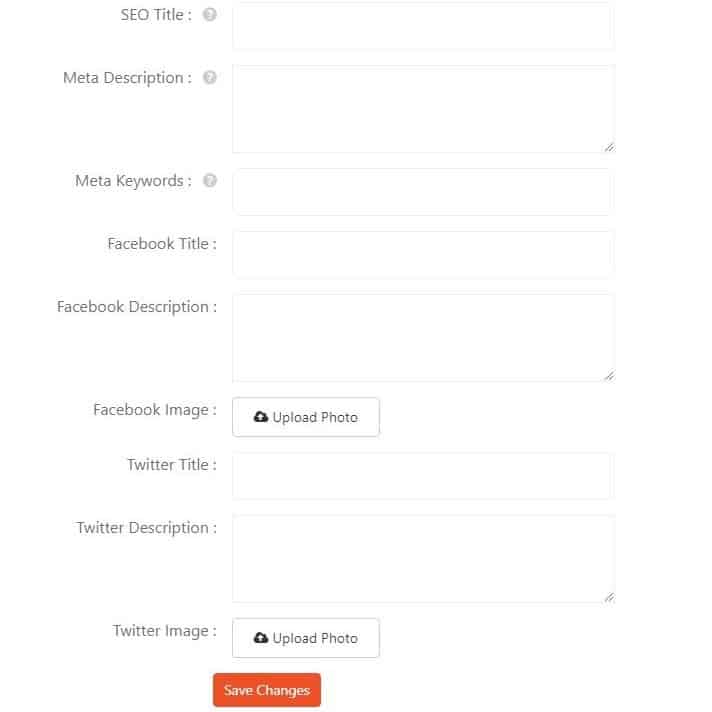Click the SEO Title help icon

coord(209,15)
